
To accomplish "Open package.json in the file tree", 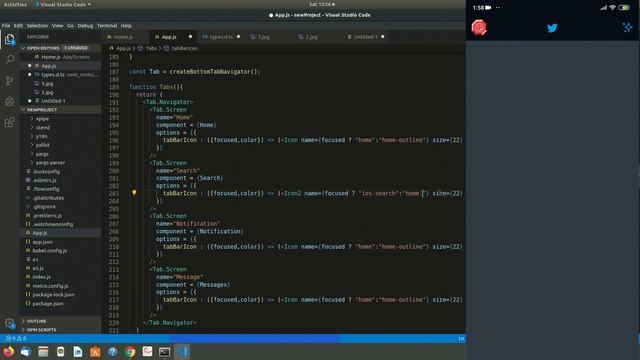I will 60,304.
